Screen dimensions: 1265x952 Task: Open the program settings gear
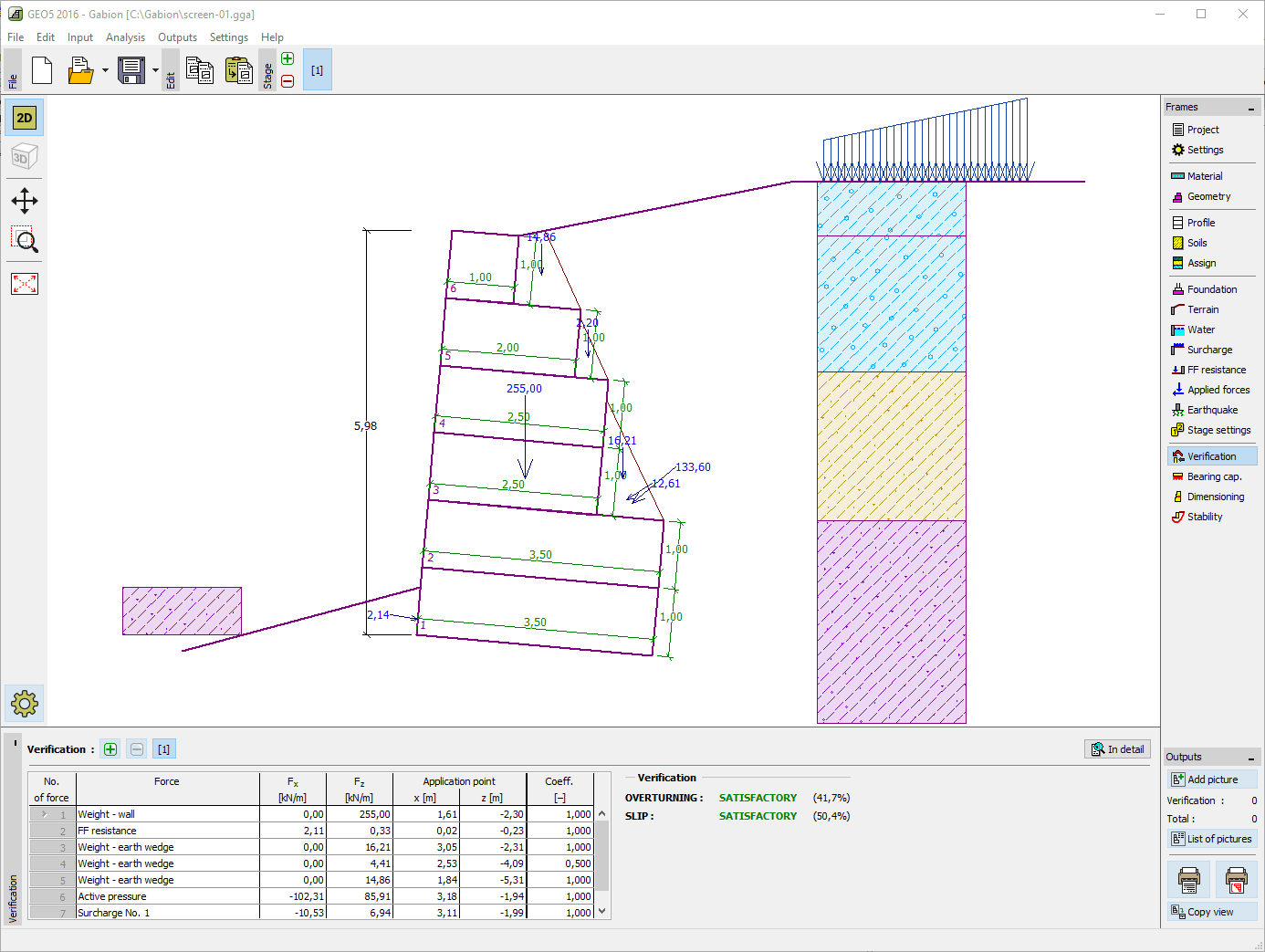[x=25, y=703]
